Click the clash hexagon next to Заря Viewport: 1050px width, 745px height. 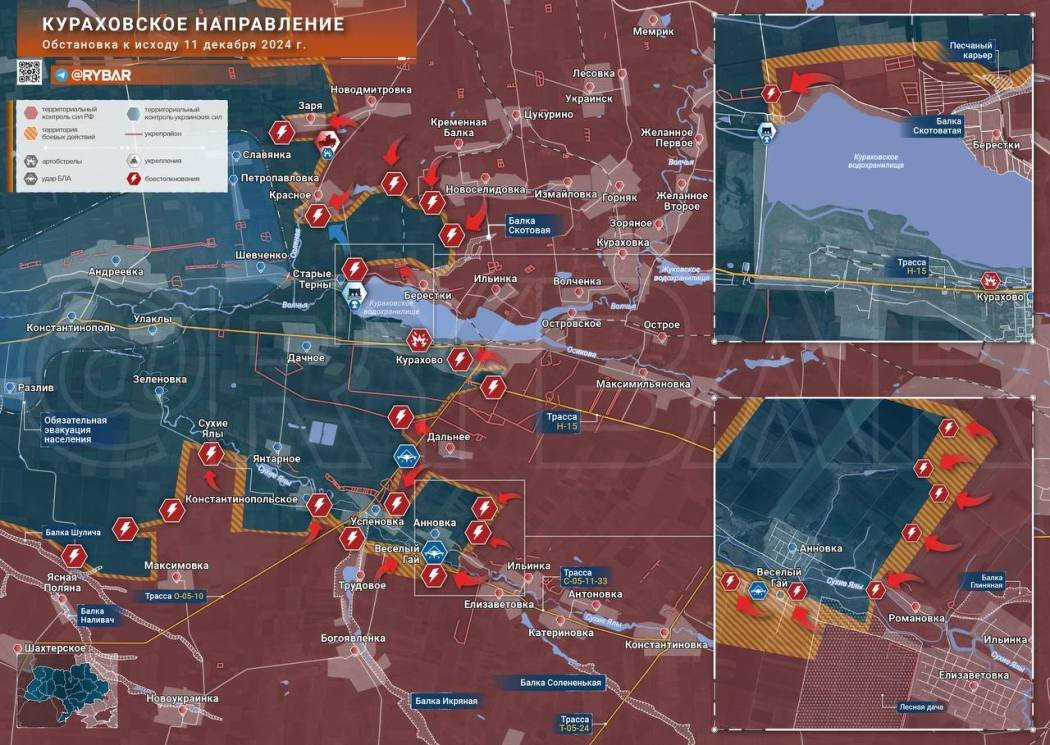tap(285, 134)
